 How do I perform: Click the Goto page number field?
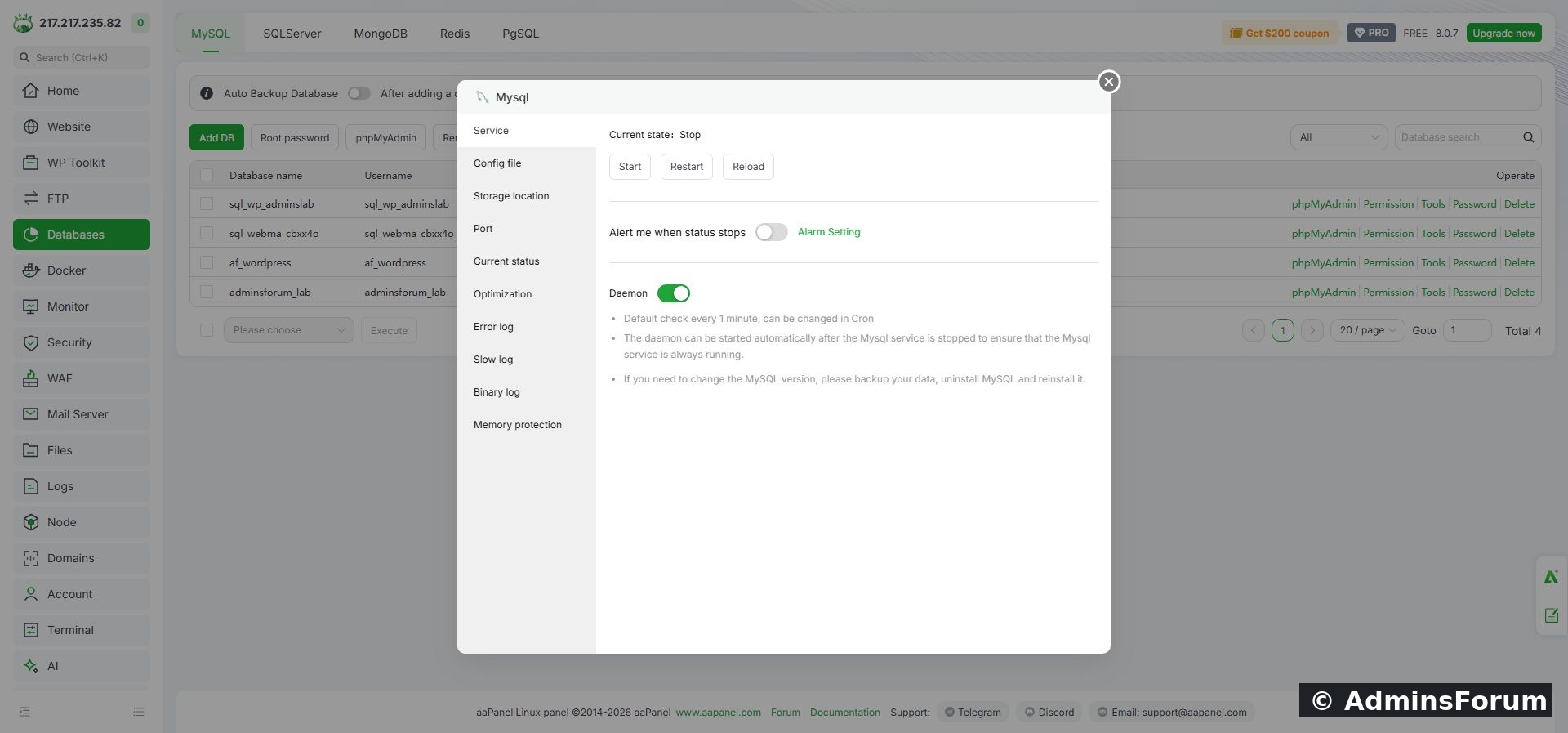[x=1468, y=330]
